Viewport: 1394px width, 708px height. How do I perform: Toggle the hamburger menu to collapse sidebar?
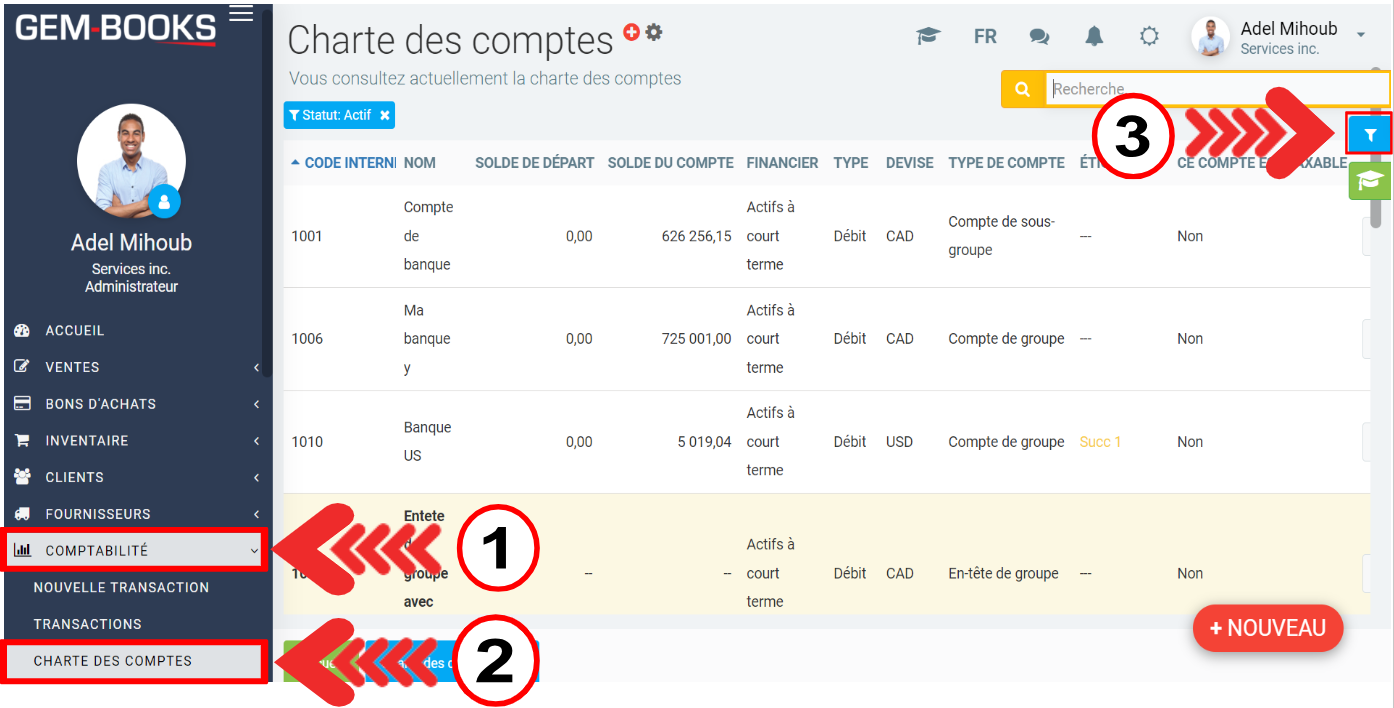coord(241,13)
